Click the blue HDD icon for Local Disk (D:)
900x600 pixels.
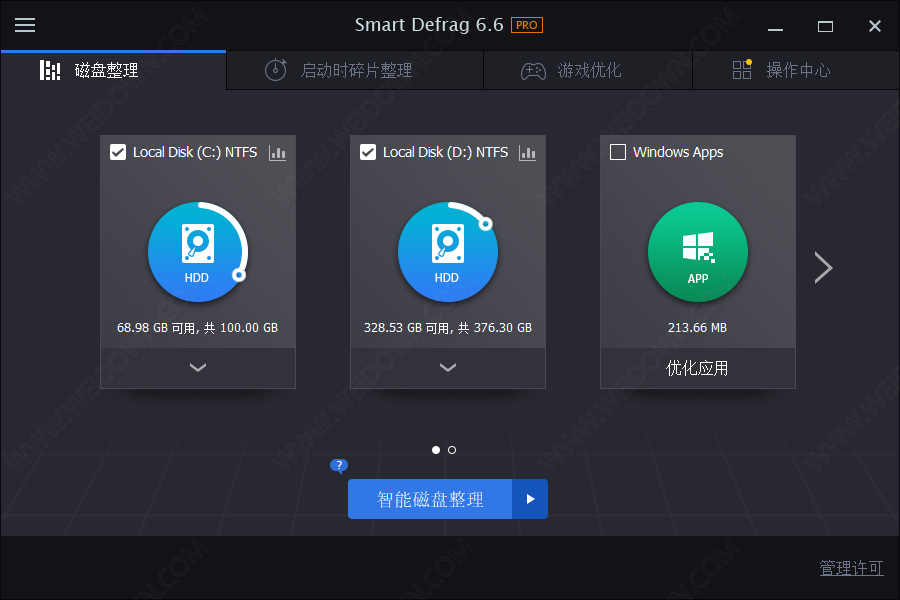[448, 251]
